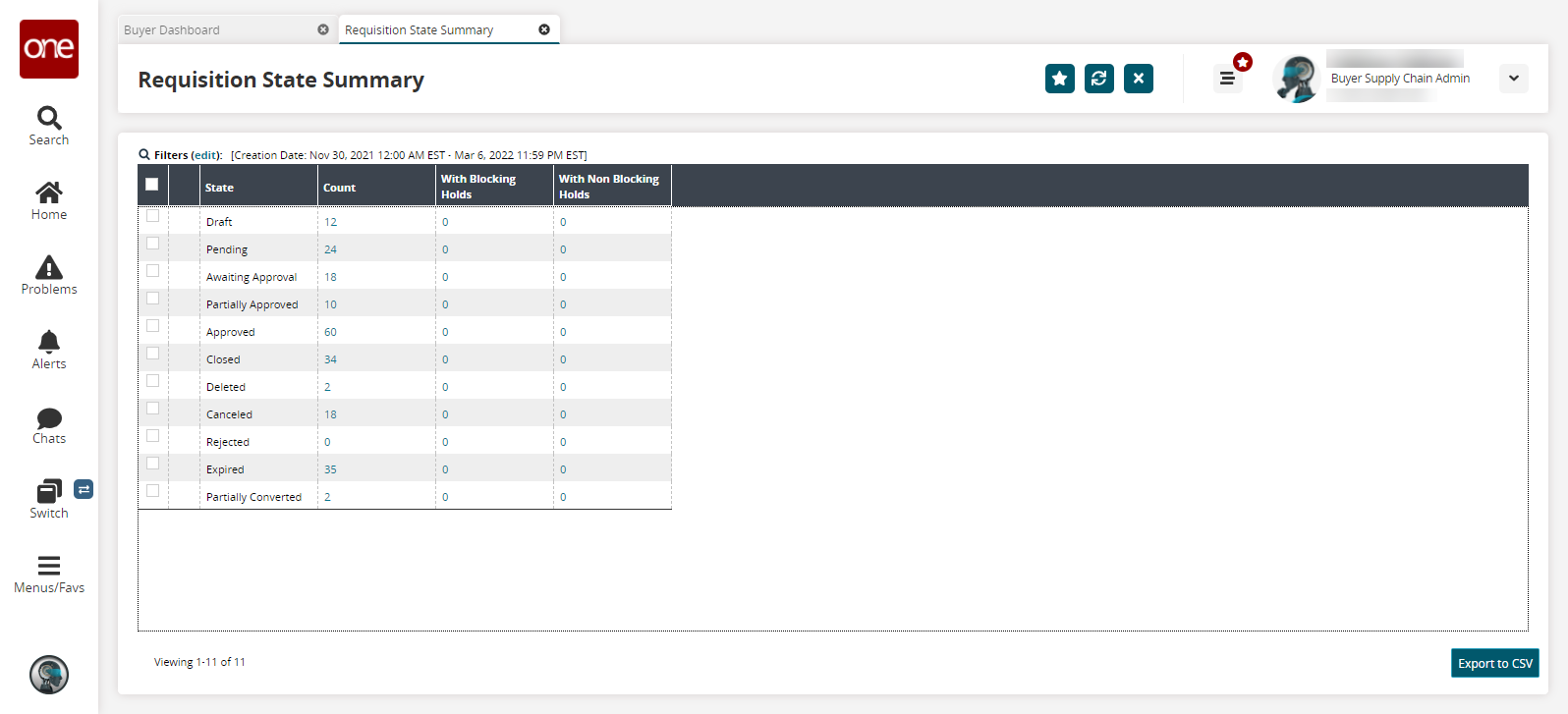Click the Filters edit link
The image size is (1568, 714).
[206, 155]
